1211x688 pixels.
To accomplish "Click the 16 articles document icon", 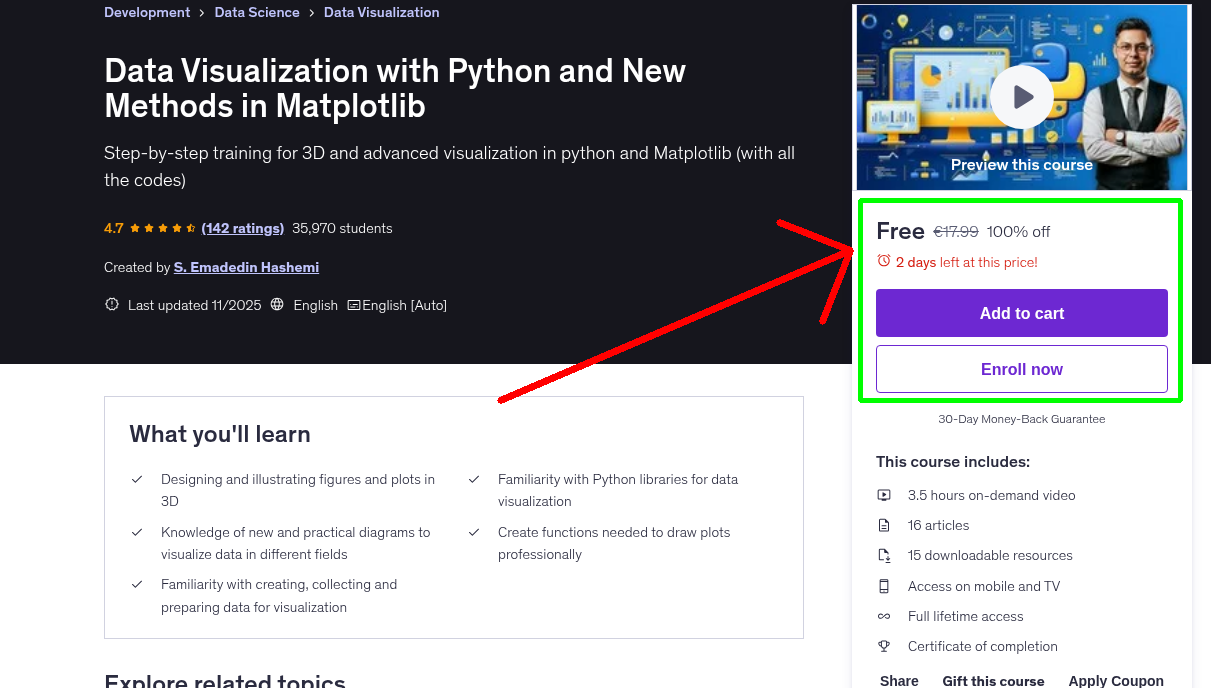I will pos(884,525).
